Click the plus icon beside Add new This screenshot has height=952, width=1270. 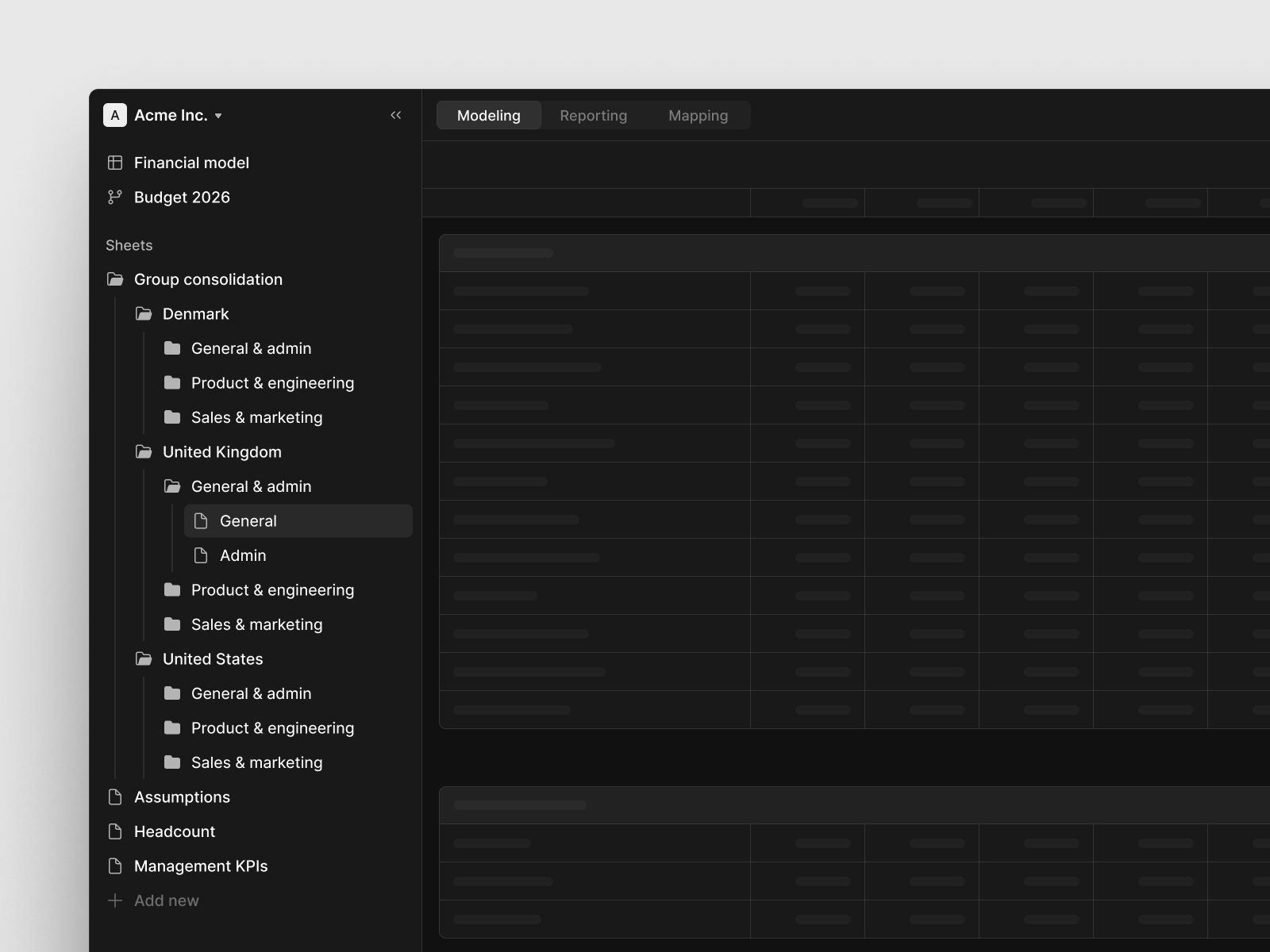(x=115, y=900)
